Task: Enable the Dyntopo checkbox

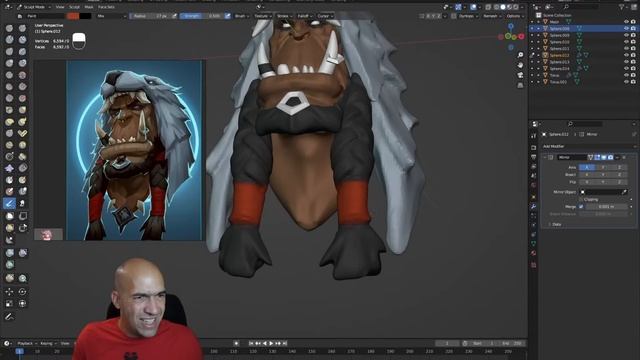Action: 454,16
